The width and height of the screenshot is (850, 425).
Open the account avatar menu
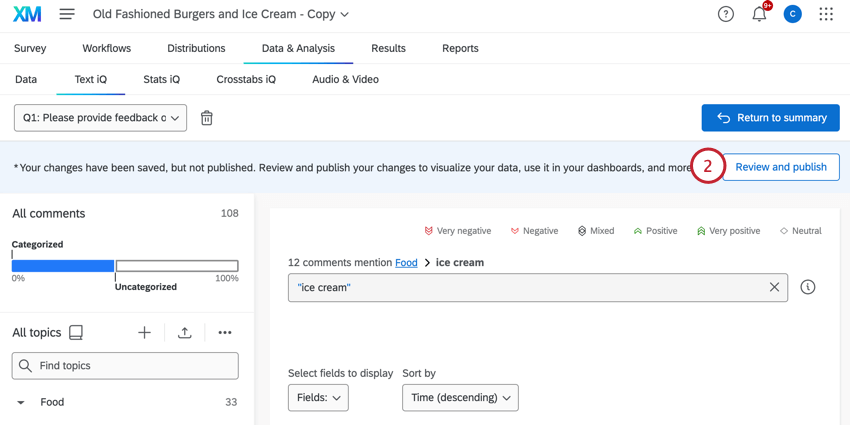(792, 14)
